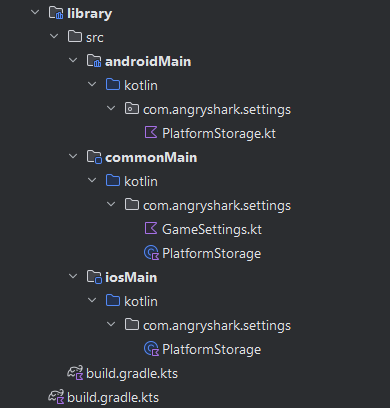
Task: Collapse the androidMain node
Action: pyautogui.click(x=73, y=60)
